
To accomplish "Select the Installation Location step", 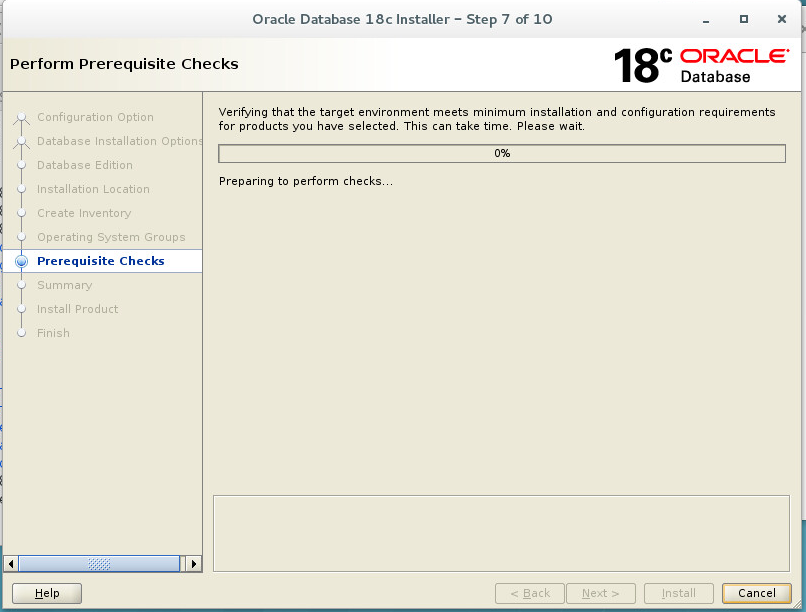I will pos(93,189).
